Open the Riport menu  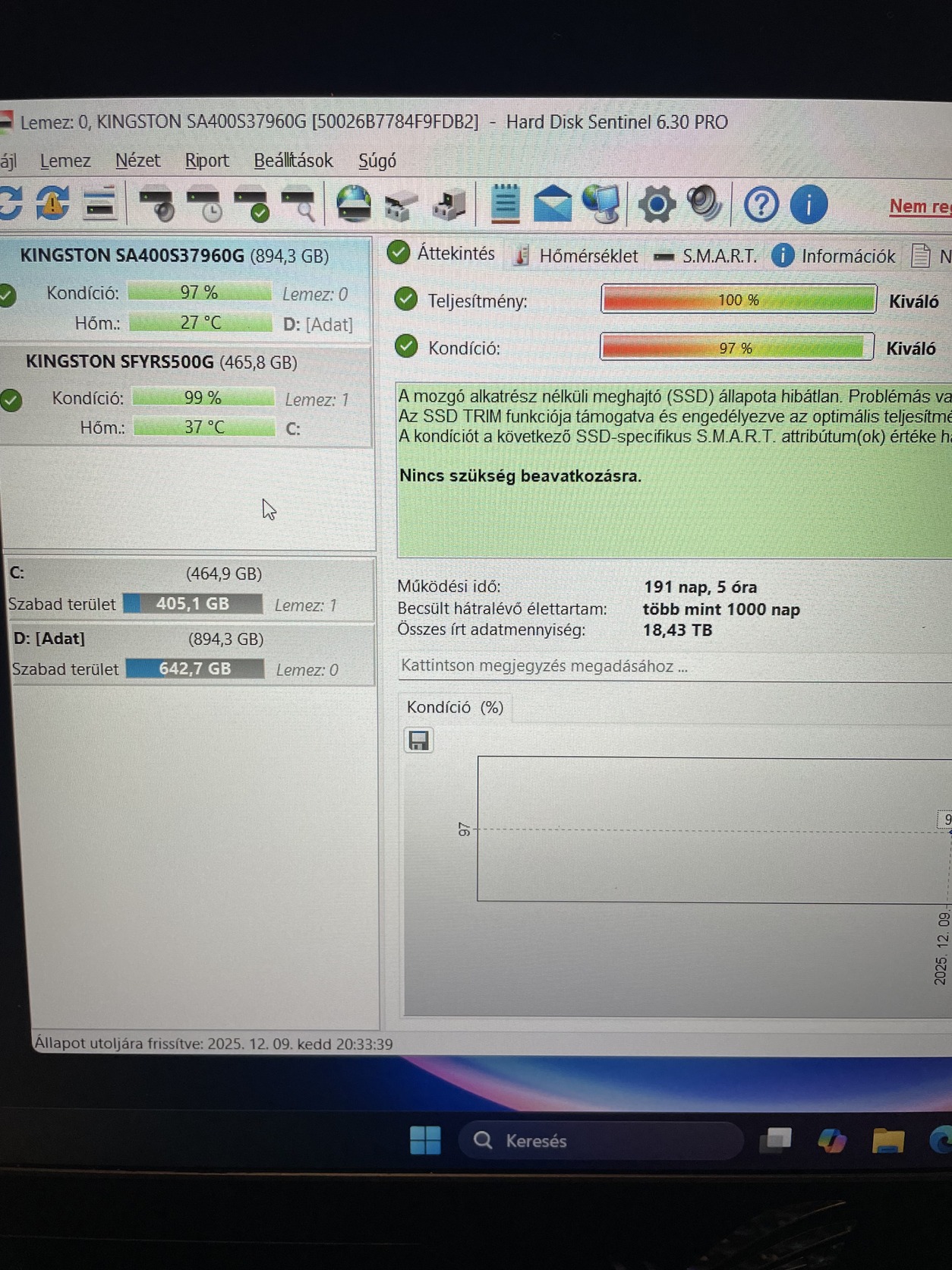(206, 161)
